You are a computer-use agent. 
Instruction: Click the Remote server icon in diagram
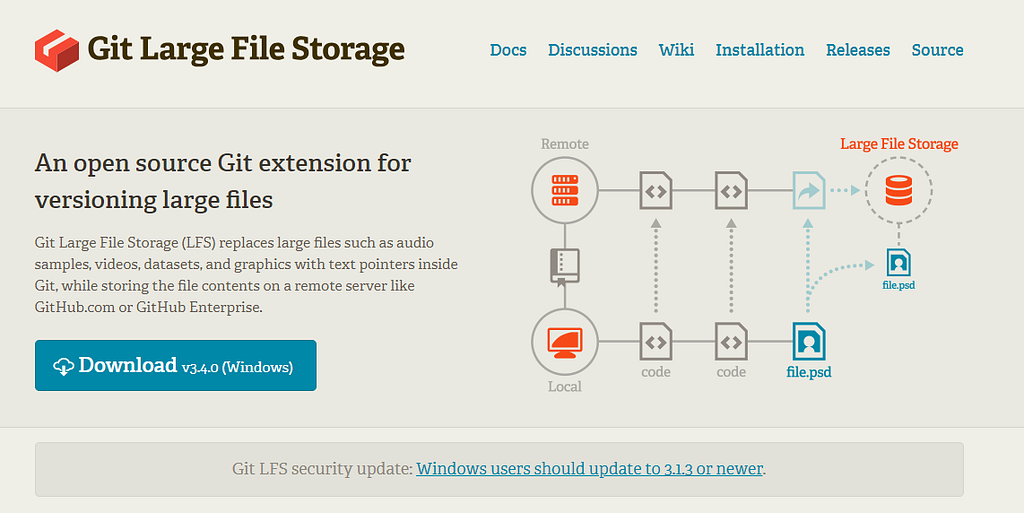tap(565, 191)
